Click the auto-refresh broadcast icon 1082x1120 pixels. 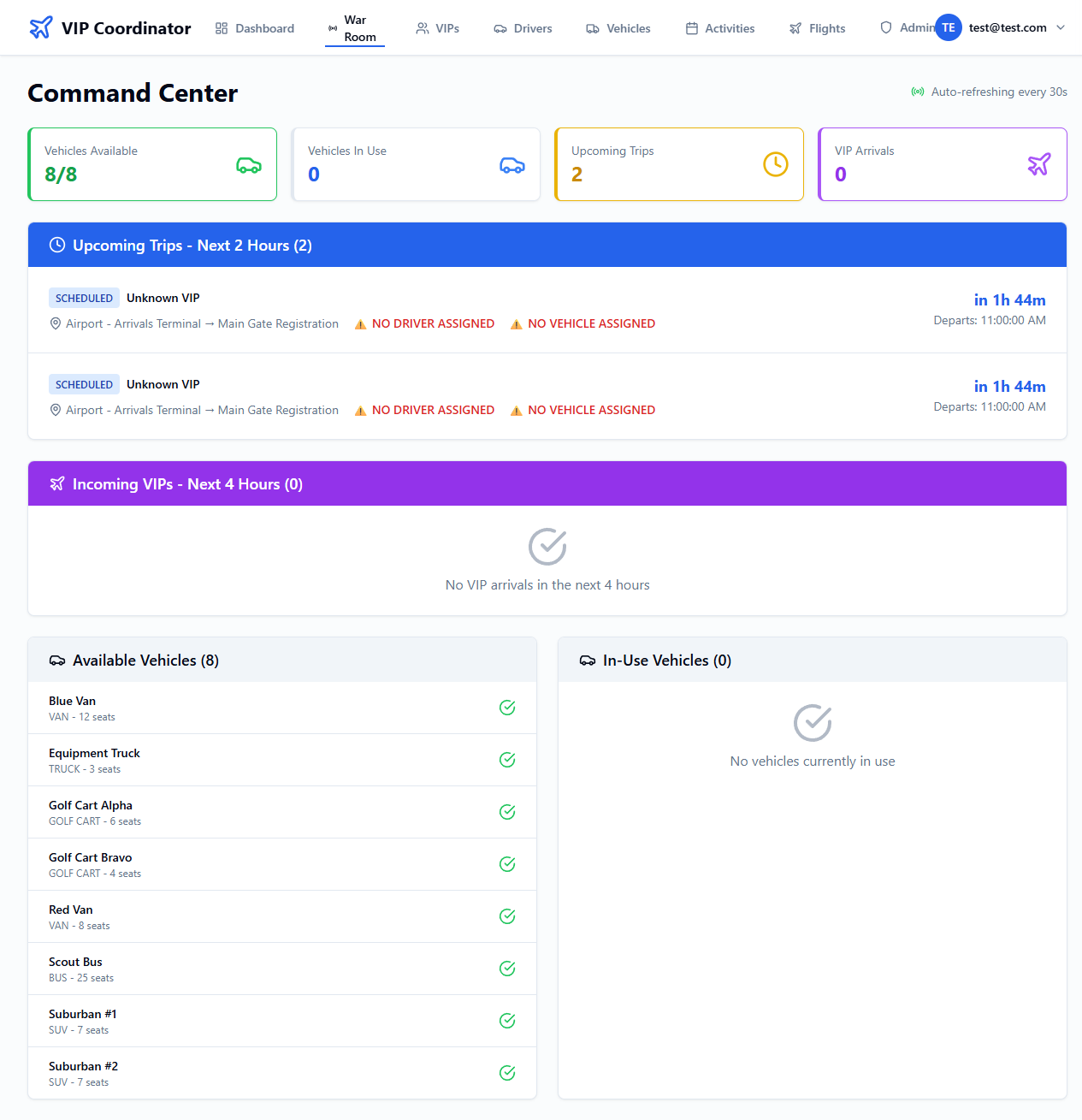(x=918, y=92)
